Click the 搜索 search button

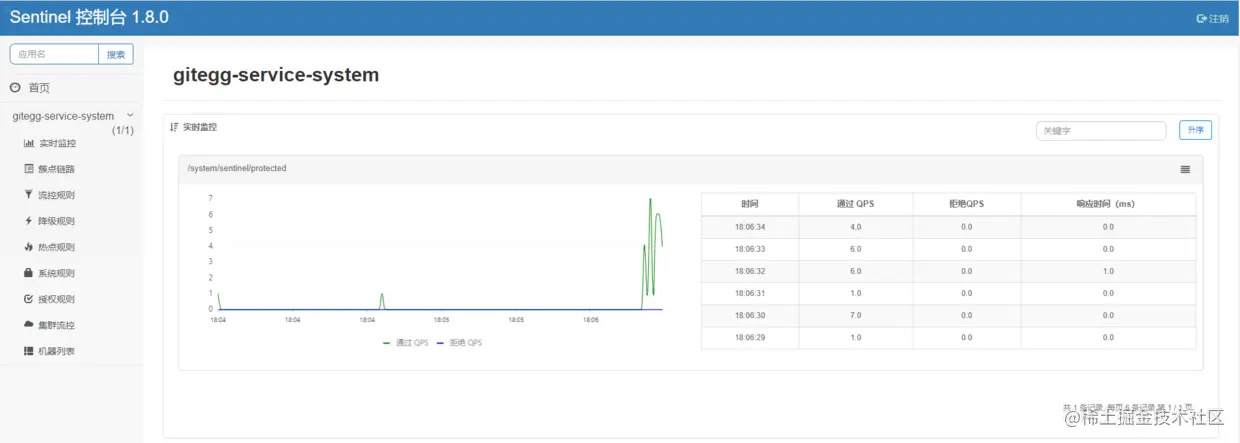(x=116, y=54)
